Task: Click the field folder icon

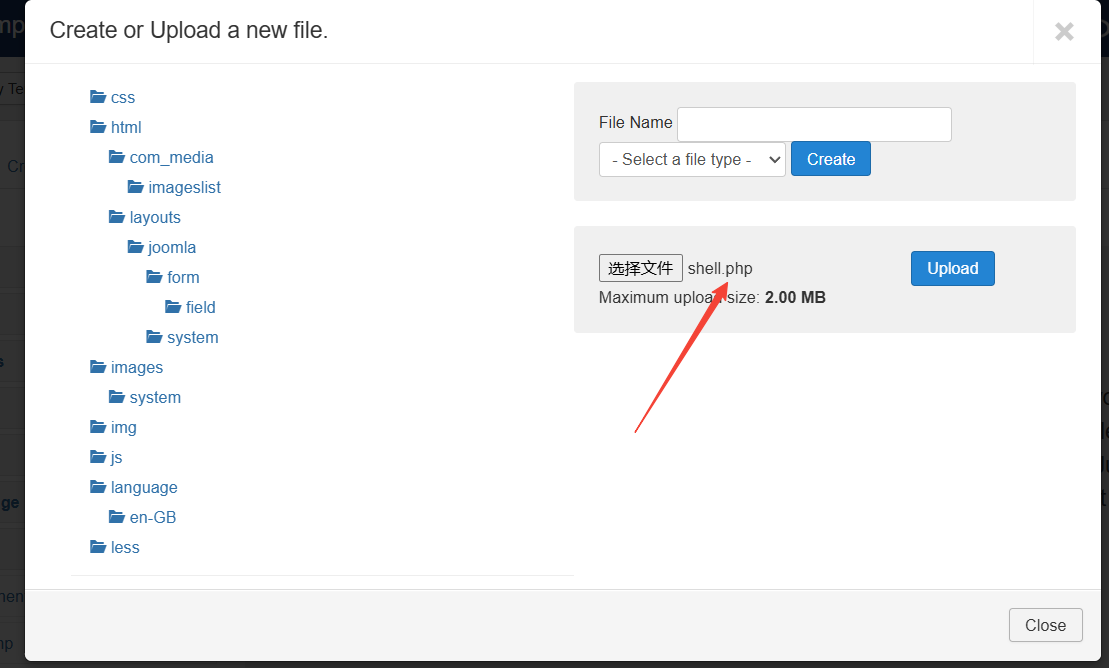Action: (x=173, y=306)
